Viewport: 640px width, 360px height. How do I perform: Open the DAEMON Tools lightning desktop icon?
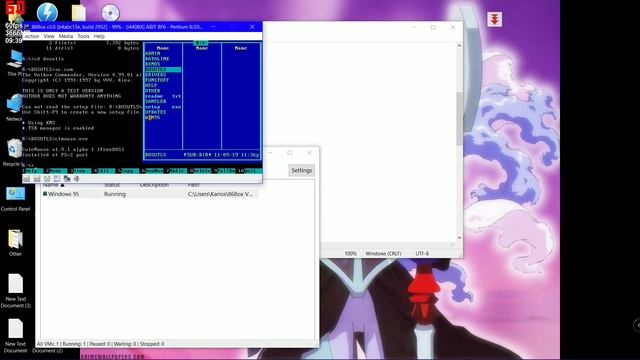tap(47, 13)
